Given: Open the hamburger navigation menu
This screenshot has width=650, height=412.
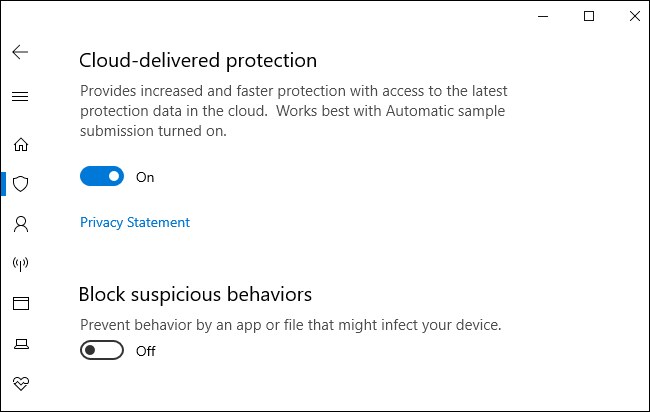Looking at the screenshot, I should pos(20,97).
